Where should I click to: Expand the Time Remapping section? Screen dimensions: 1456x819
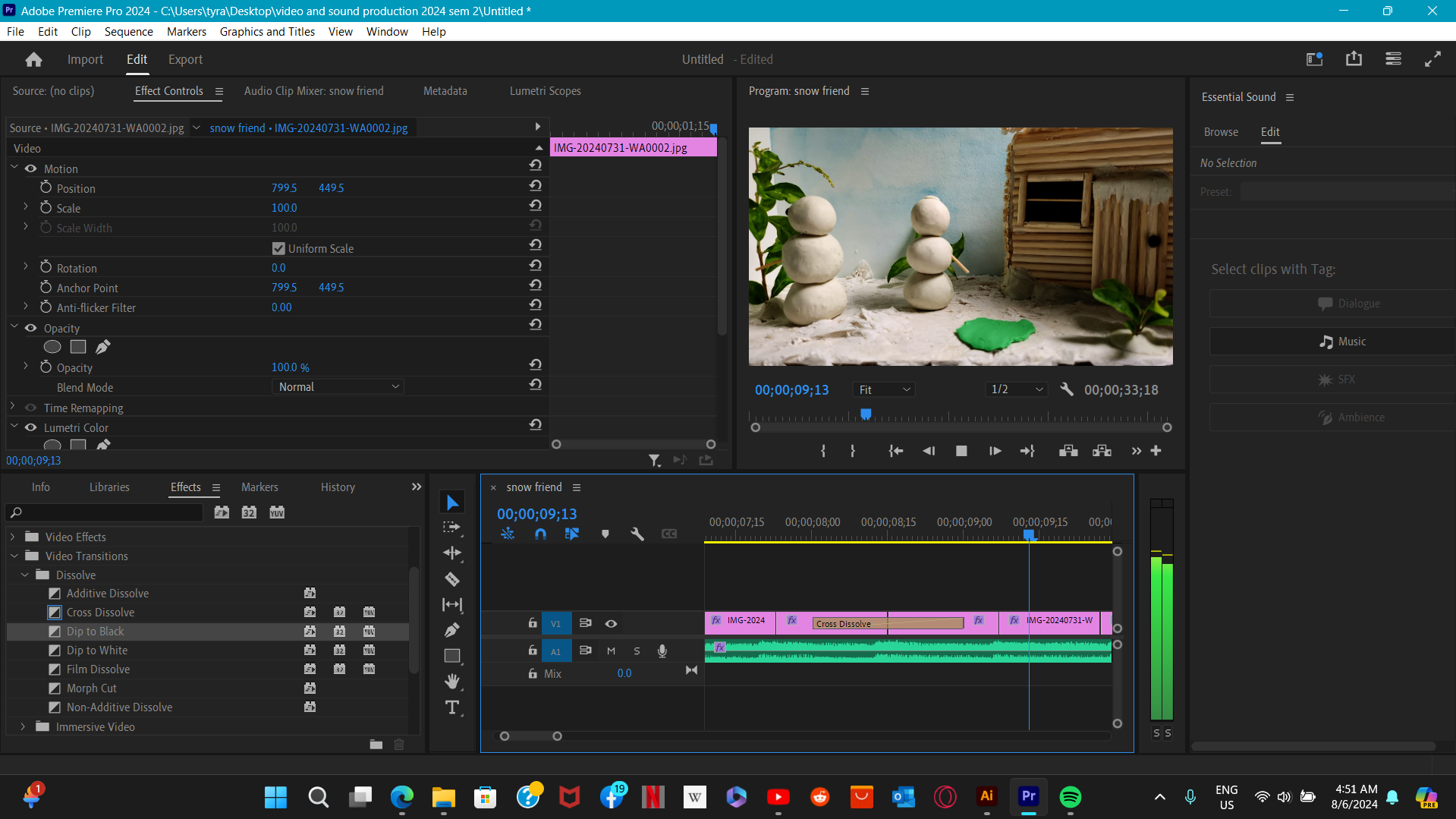coord(13,407)
